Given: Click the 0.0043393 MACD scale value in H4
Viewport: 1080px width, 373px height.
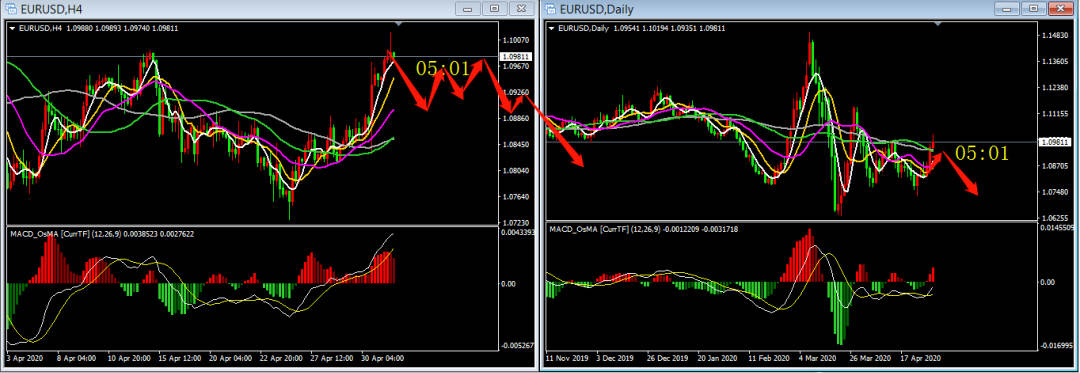Looking at the screenshot, I should click(517, 232).
